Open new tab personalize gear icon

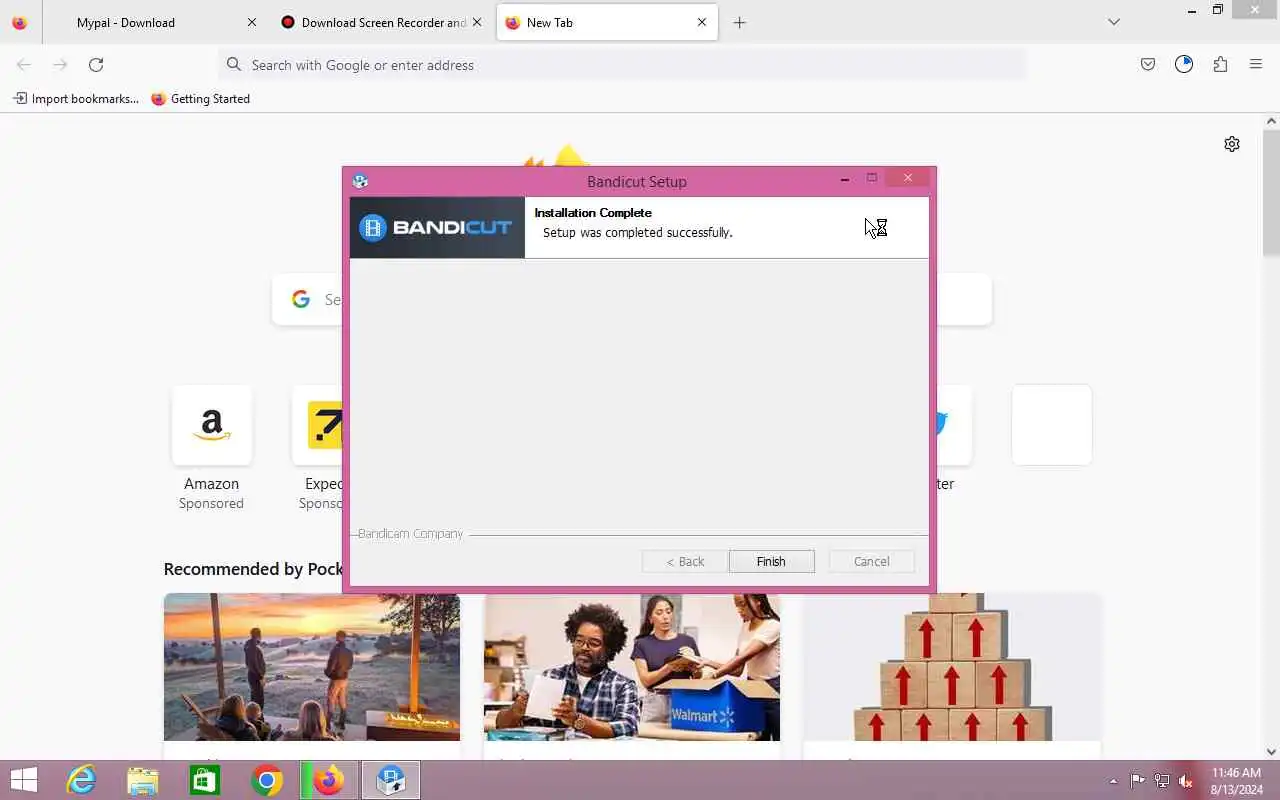[1232, 144]
